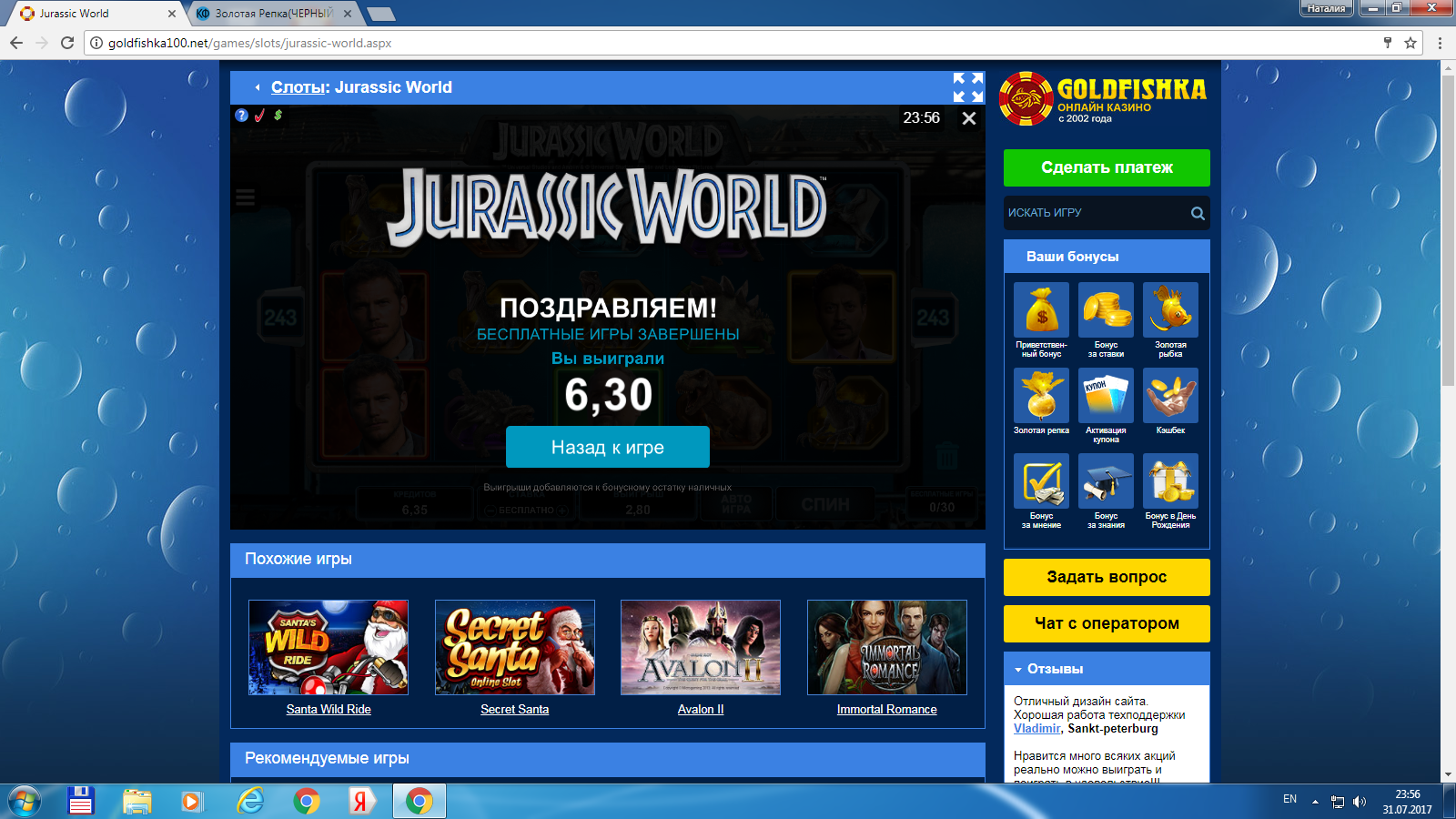Click the Secret Santa game thumbnail

pos(515,648)
